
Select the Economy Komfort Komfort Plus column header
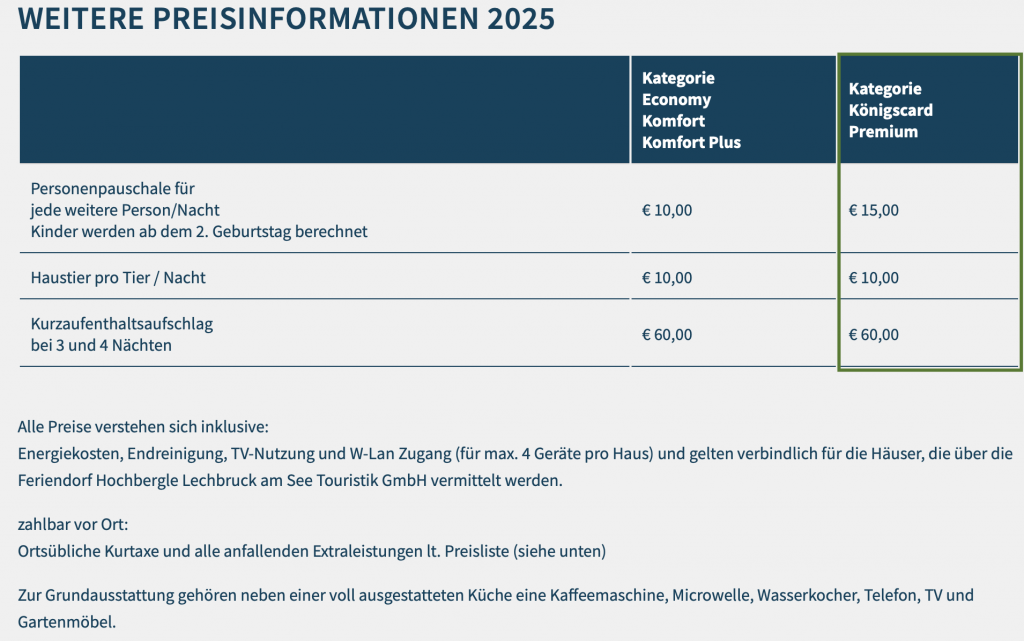pos(691,110)
